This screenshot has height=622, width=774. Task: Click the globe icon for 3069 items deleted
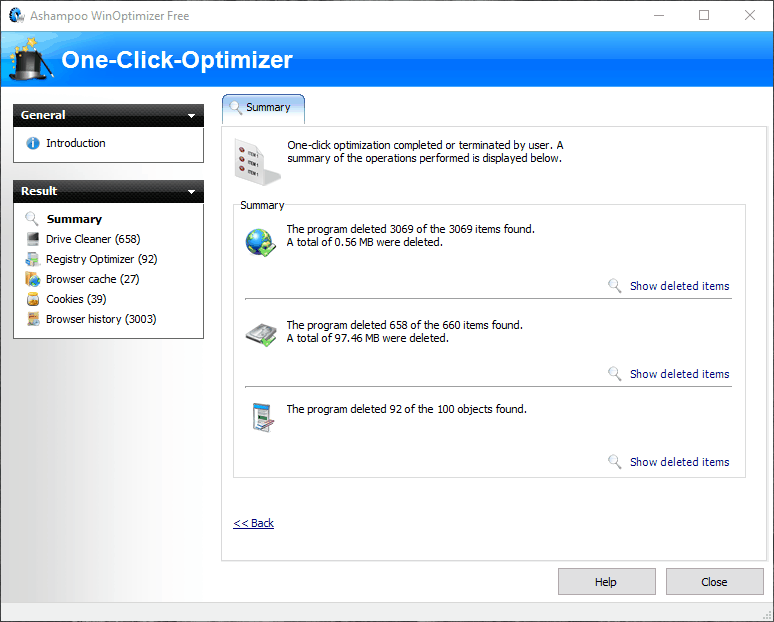click(261, 242)
